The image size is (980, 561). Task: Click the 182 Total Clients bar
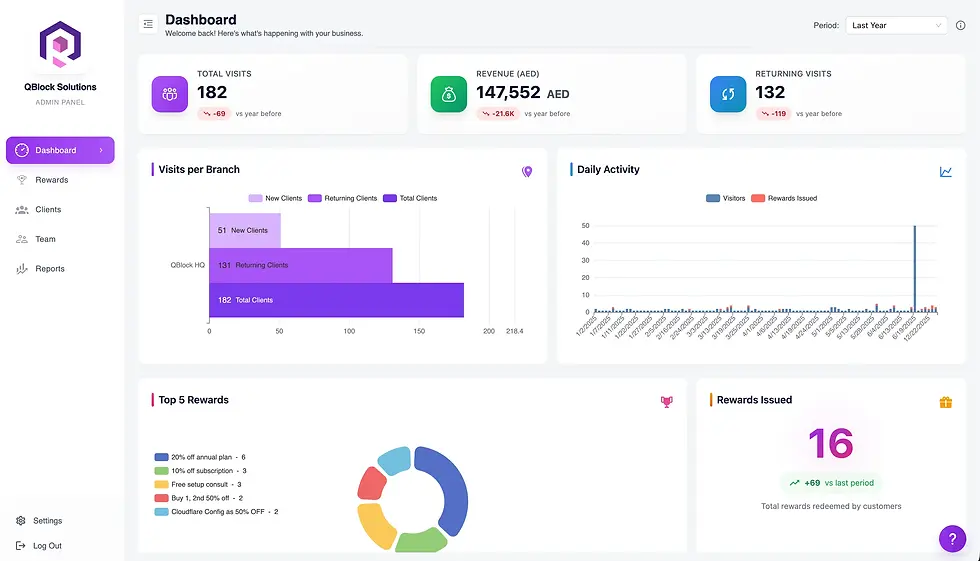click(336, 300)
